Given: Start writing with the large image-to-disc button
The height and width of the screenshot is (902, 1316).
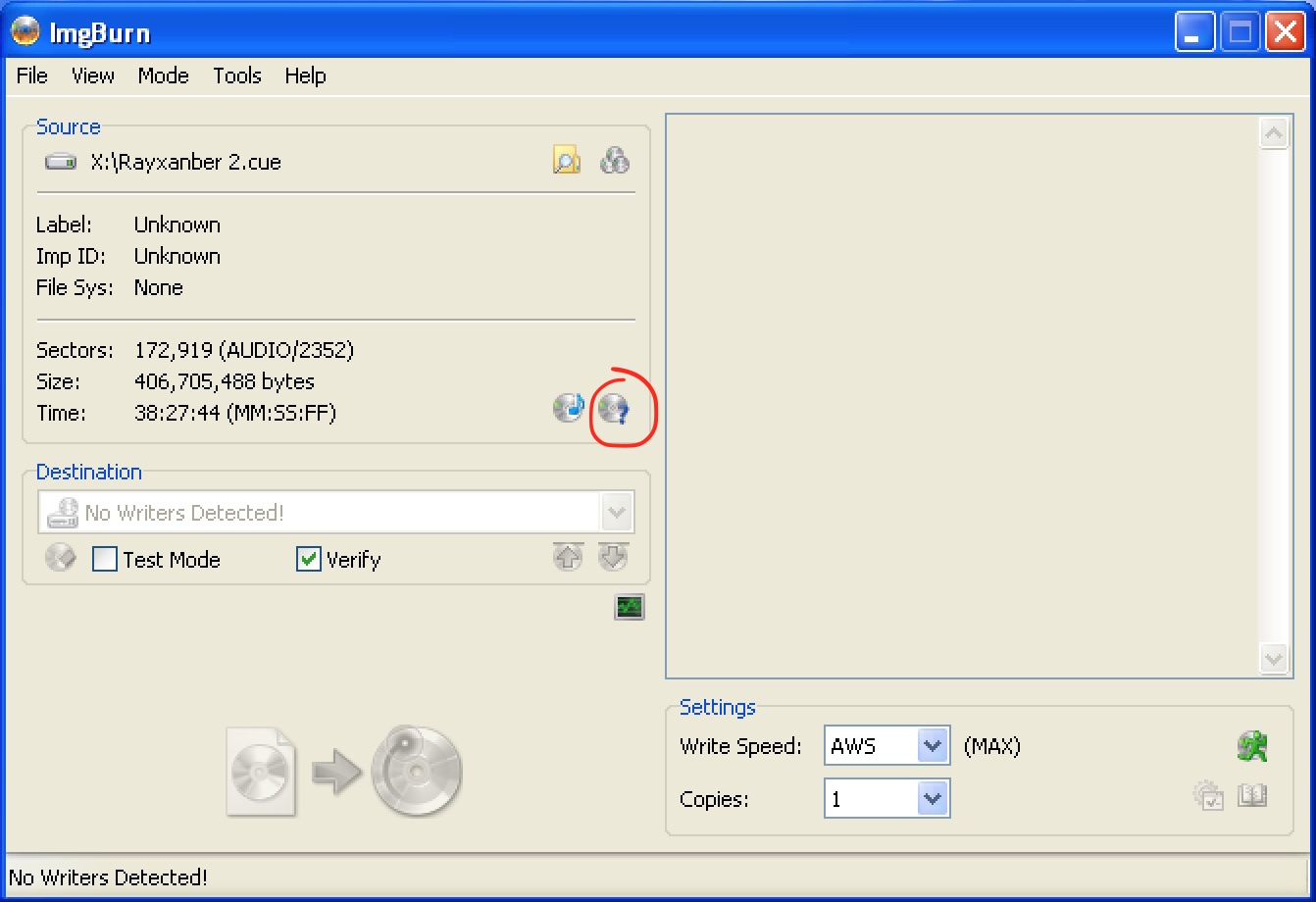Looking at the screenshot, I should [344, 772].
